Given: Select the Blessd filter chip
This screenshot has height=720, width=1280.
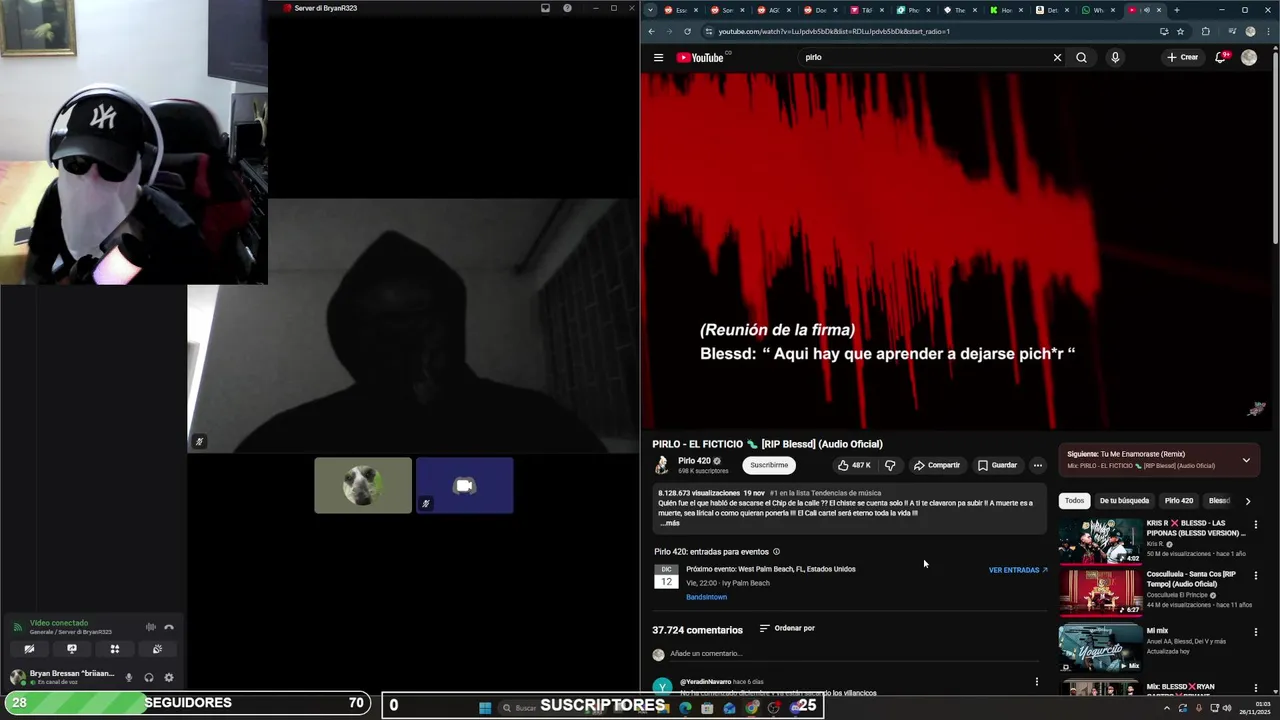Looking at the screenshot, I should point(1219,500).
